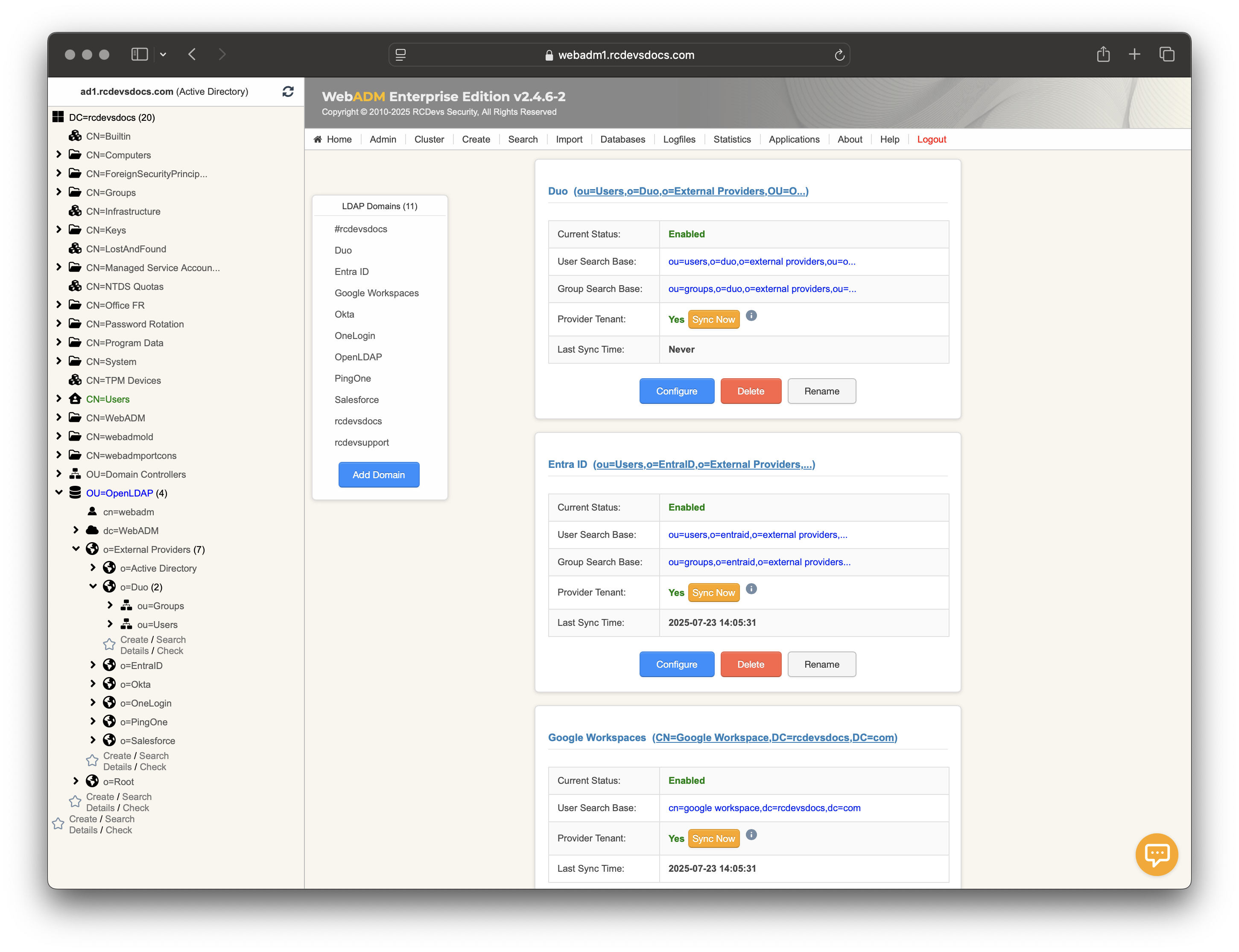Click Sync Now for Google Workspaces

[713, 839]
